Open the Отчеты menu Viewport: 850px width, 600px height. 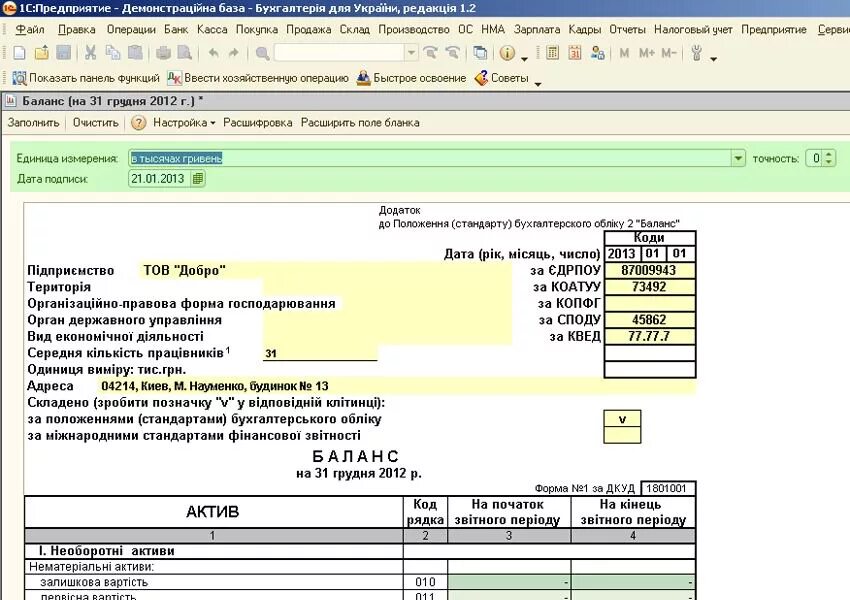click(x=627, y=29)
